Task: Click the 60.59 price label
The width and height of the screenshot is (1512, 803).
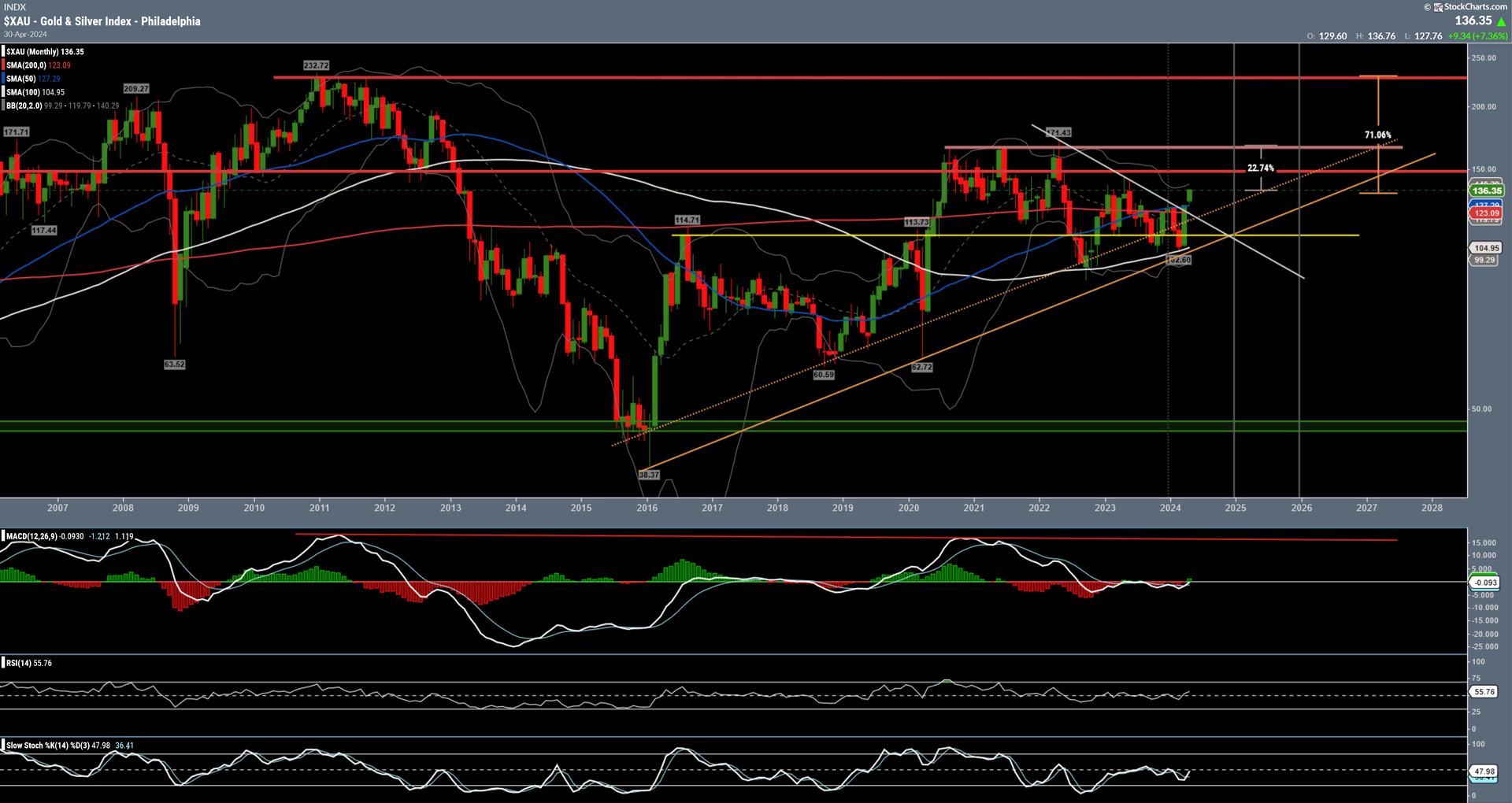Action: pos(824,375)
